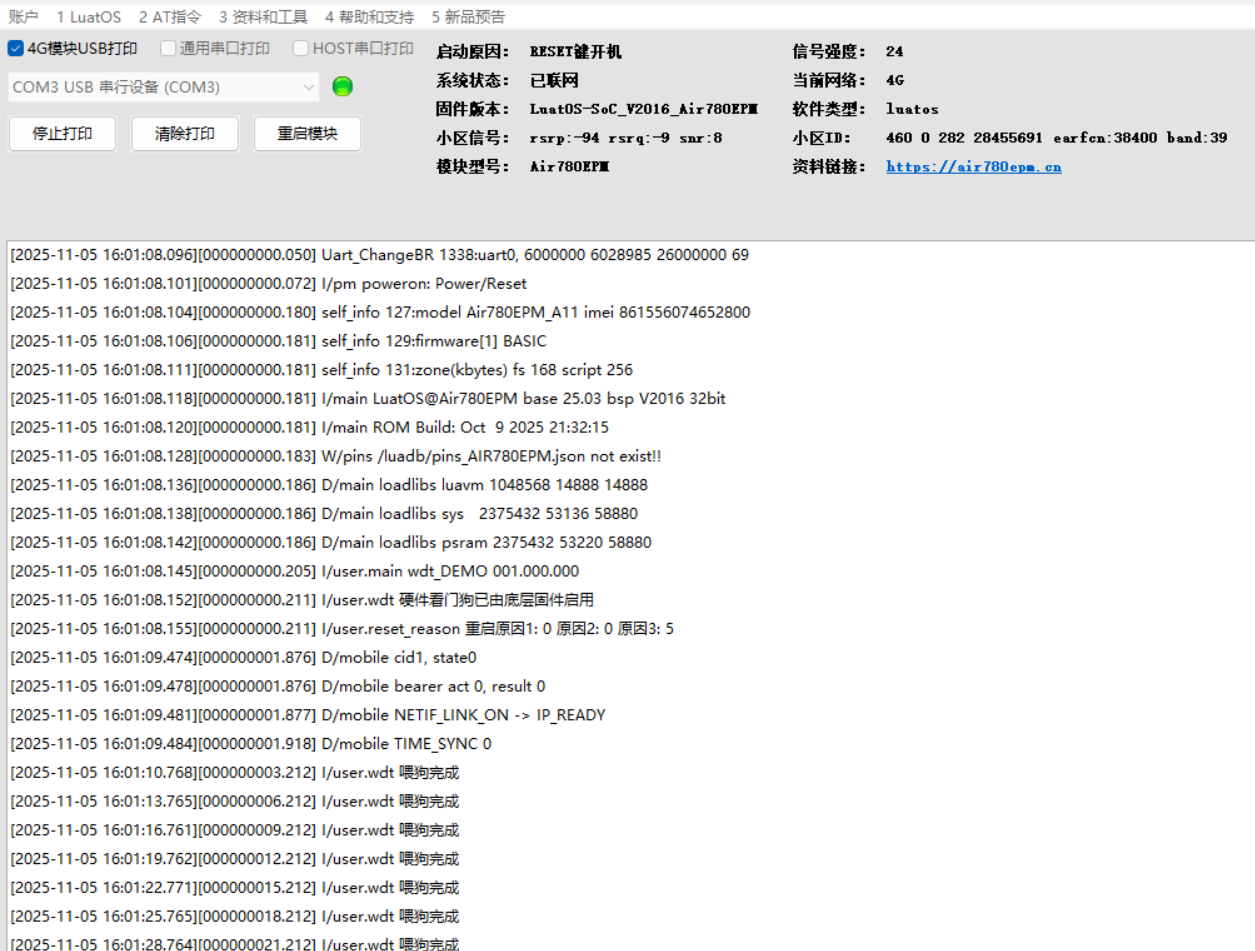
Task: Open the 2 AT指令 menu
Action: [169, 17]
